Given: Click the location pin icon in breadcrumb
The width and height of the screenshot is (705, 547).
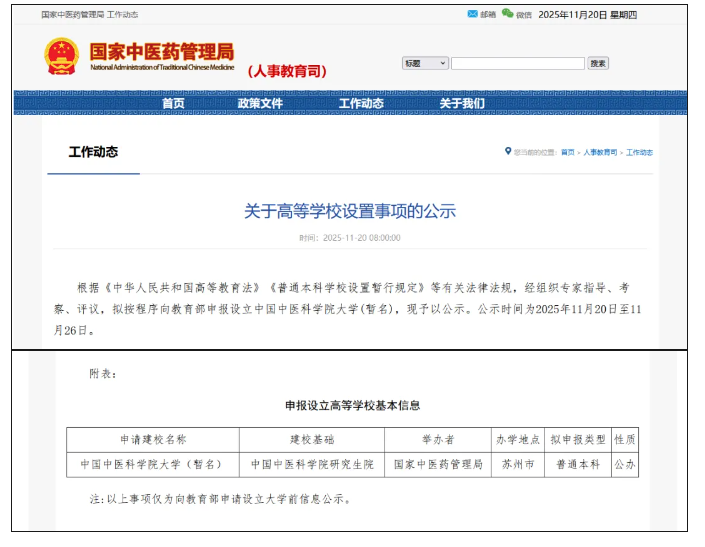Looking at the screenshot, I should (508, 152).
